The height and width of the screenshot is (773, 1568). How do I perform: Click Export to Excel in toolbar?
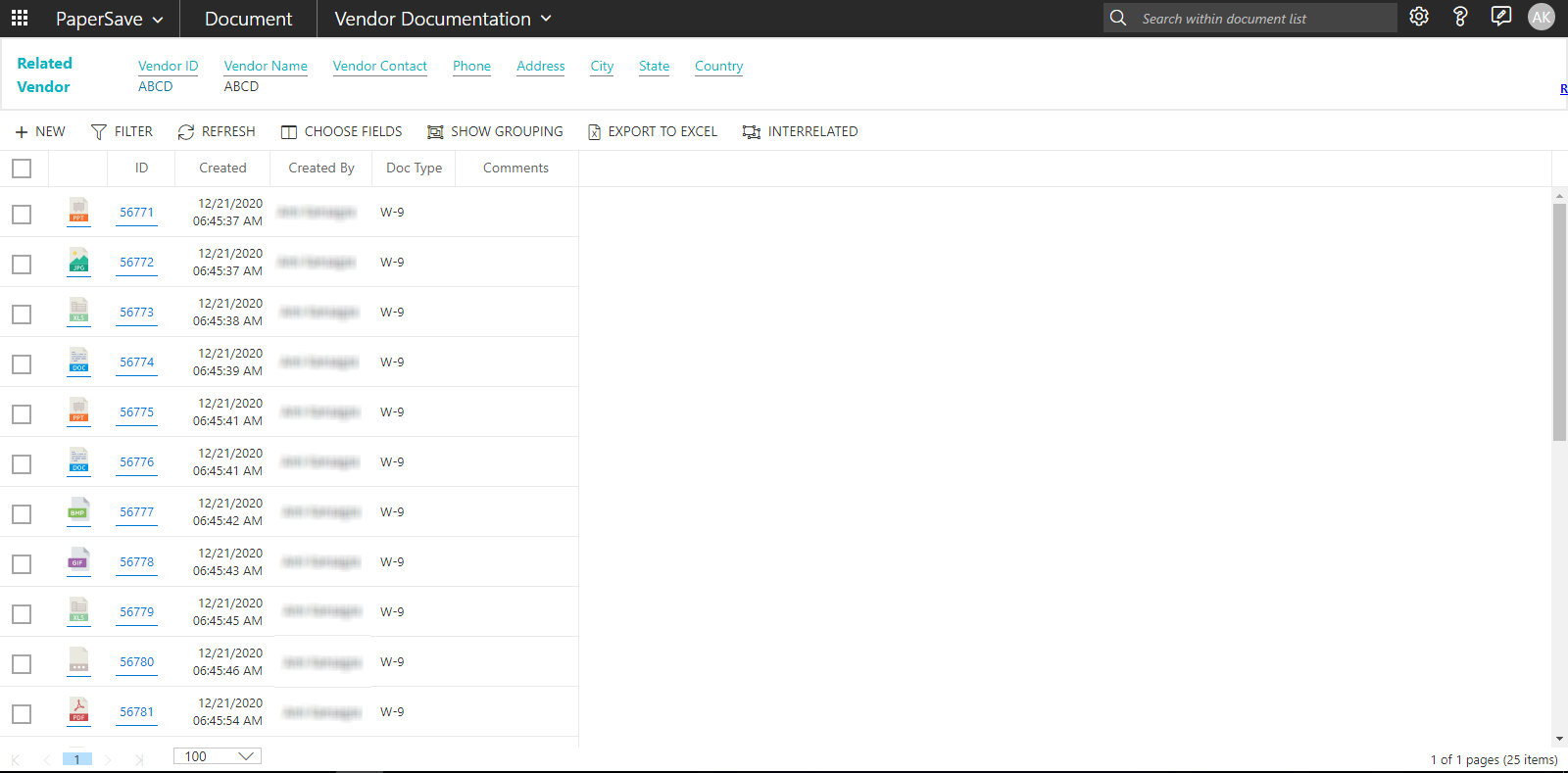(652, 131)
